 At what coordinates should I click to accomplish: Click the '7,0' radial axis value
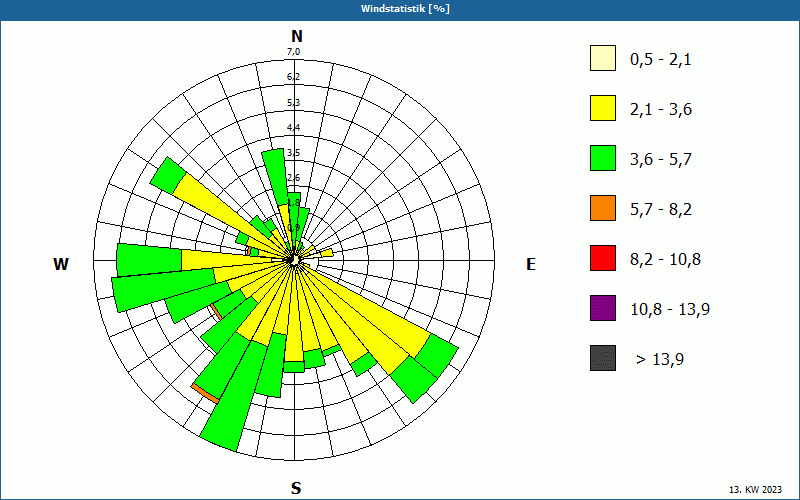(293, 52)
